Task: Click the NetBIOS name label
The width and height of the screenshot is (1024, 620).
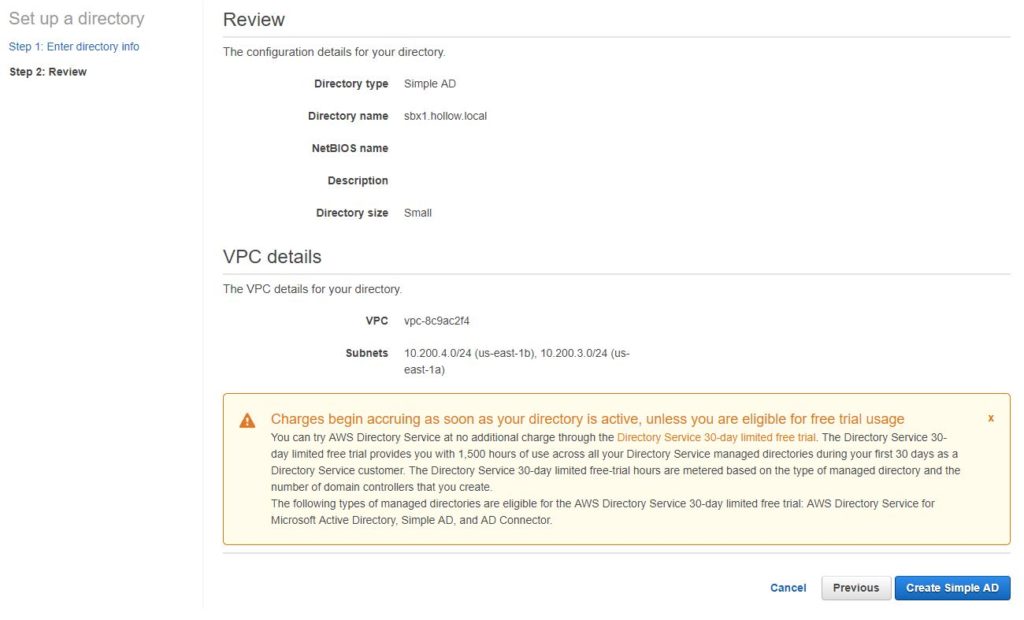Action: click(x=349, y=148)
